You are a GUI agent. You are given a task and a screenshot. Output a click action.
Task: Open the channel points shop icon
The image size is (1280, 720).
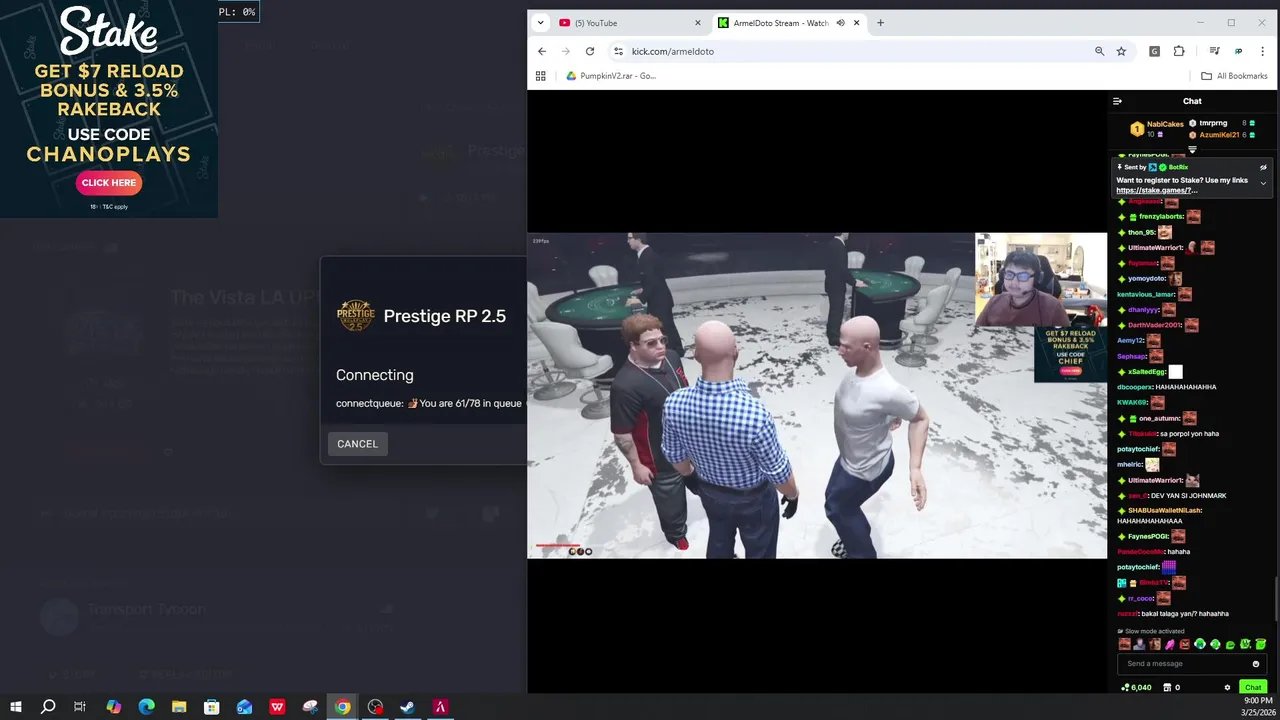[1167, 688]
